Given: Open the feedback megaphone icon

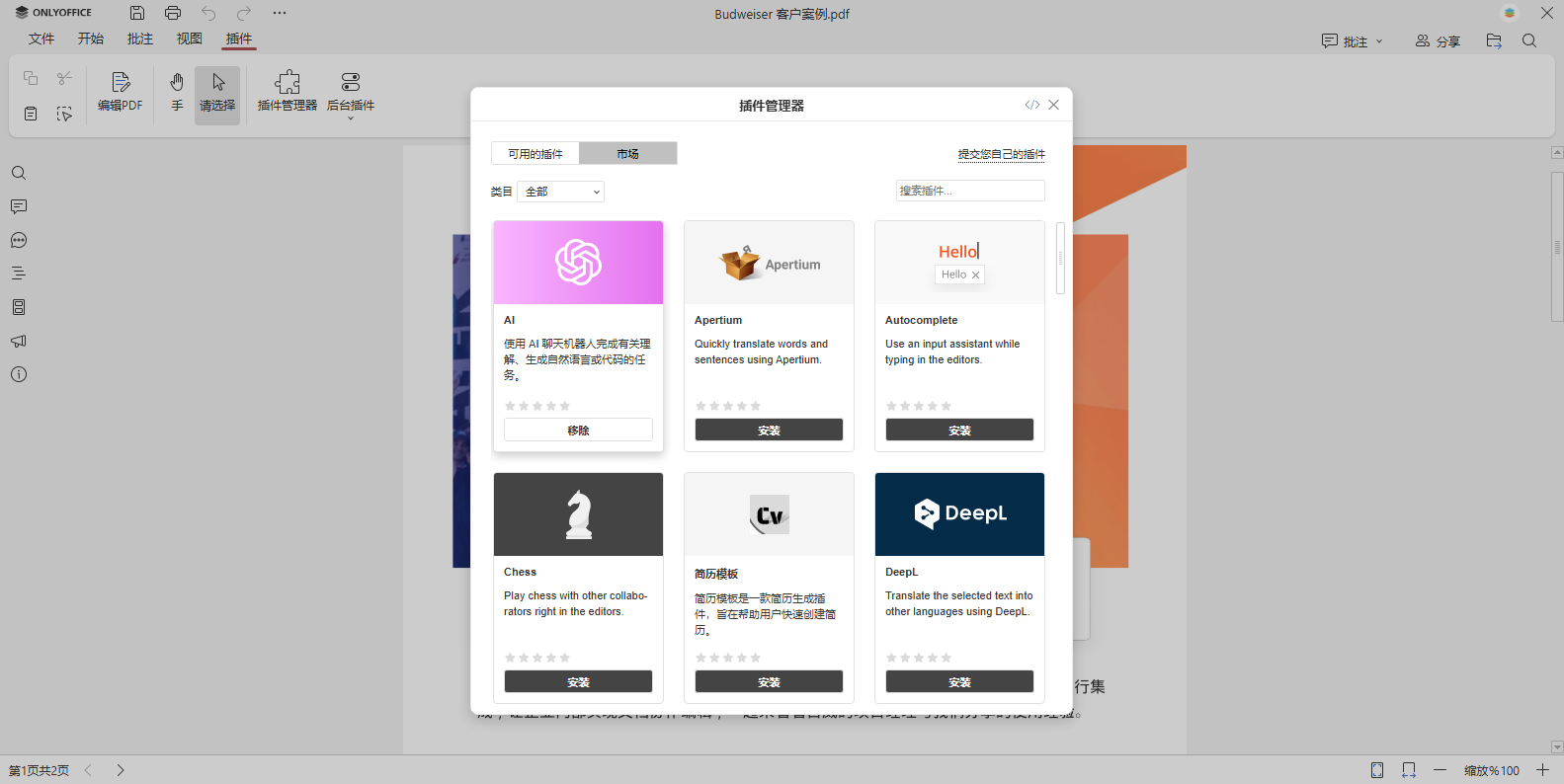Looking at the screenshot, I should (19, 341).
